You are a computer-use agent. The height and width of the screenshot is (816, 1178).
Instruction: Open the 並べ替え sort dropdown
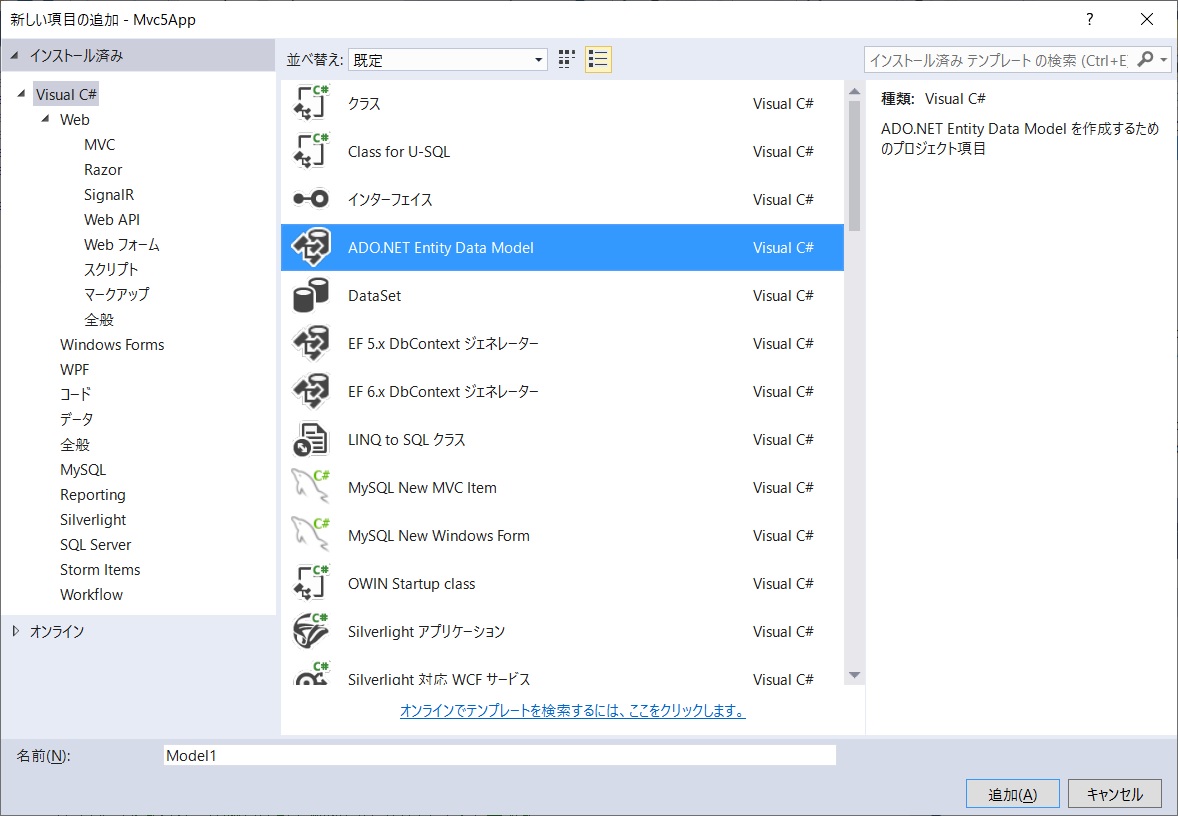tap(447, 60)
